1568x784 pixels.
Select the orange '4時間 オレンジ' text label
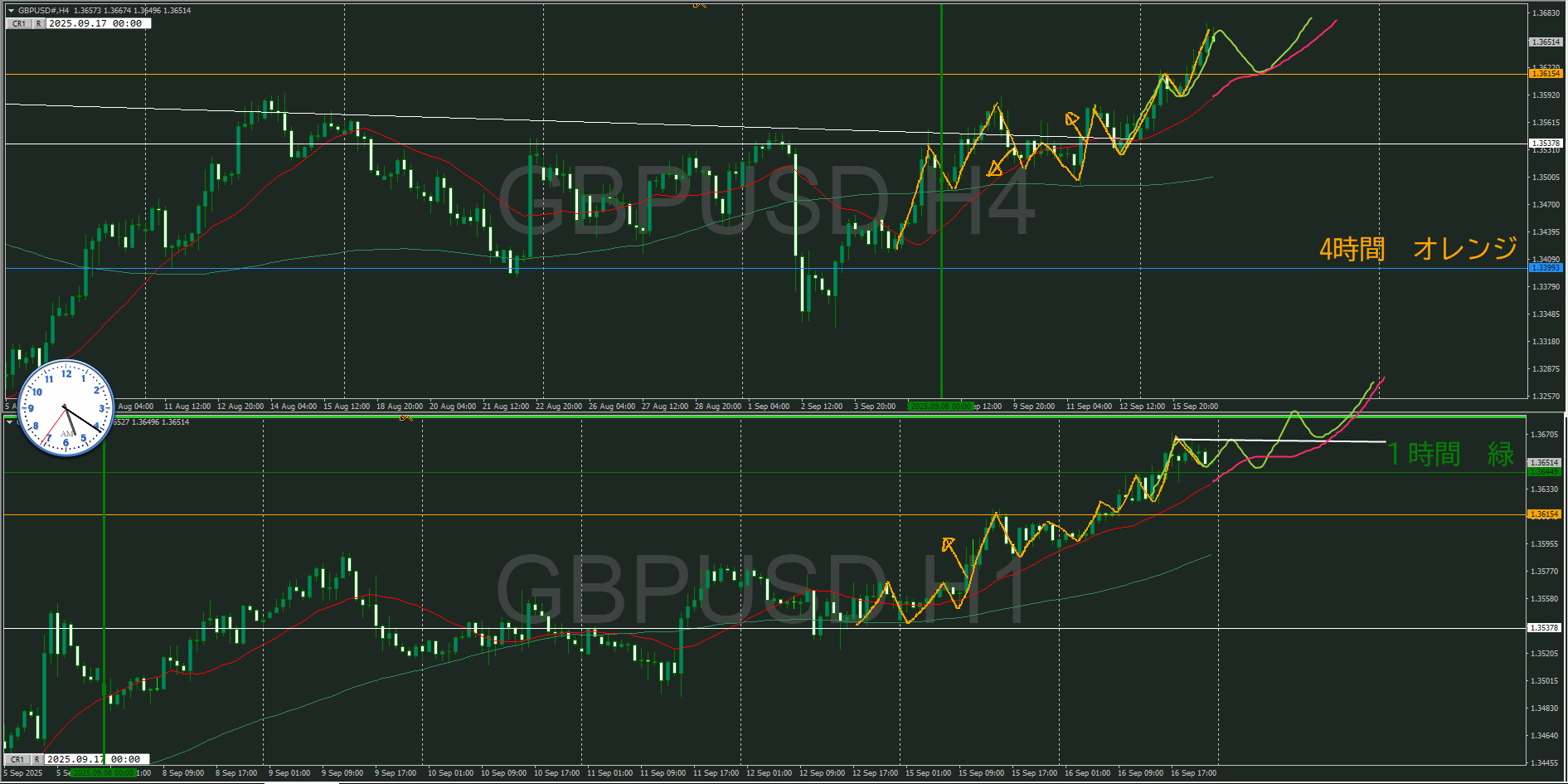pyautogui.click(x=1418, y=248)
